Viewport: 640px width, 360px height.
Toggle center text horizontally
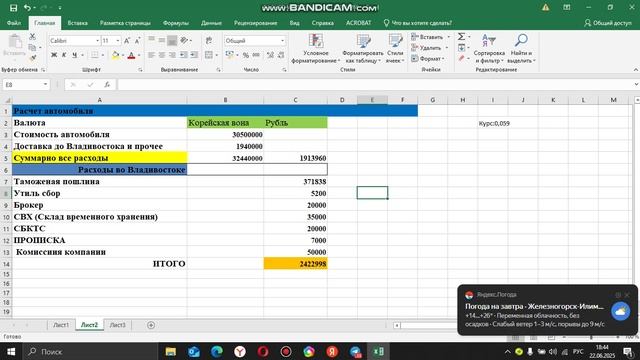pyautogui.click(x=162, y=55)
